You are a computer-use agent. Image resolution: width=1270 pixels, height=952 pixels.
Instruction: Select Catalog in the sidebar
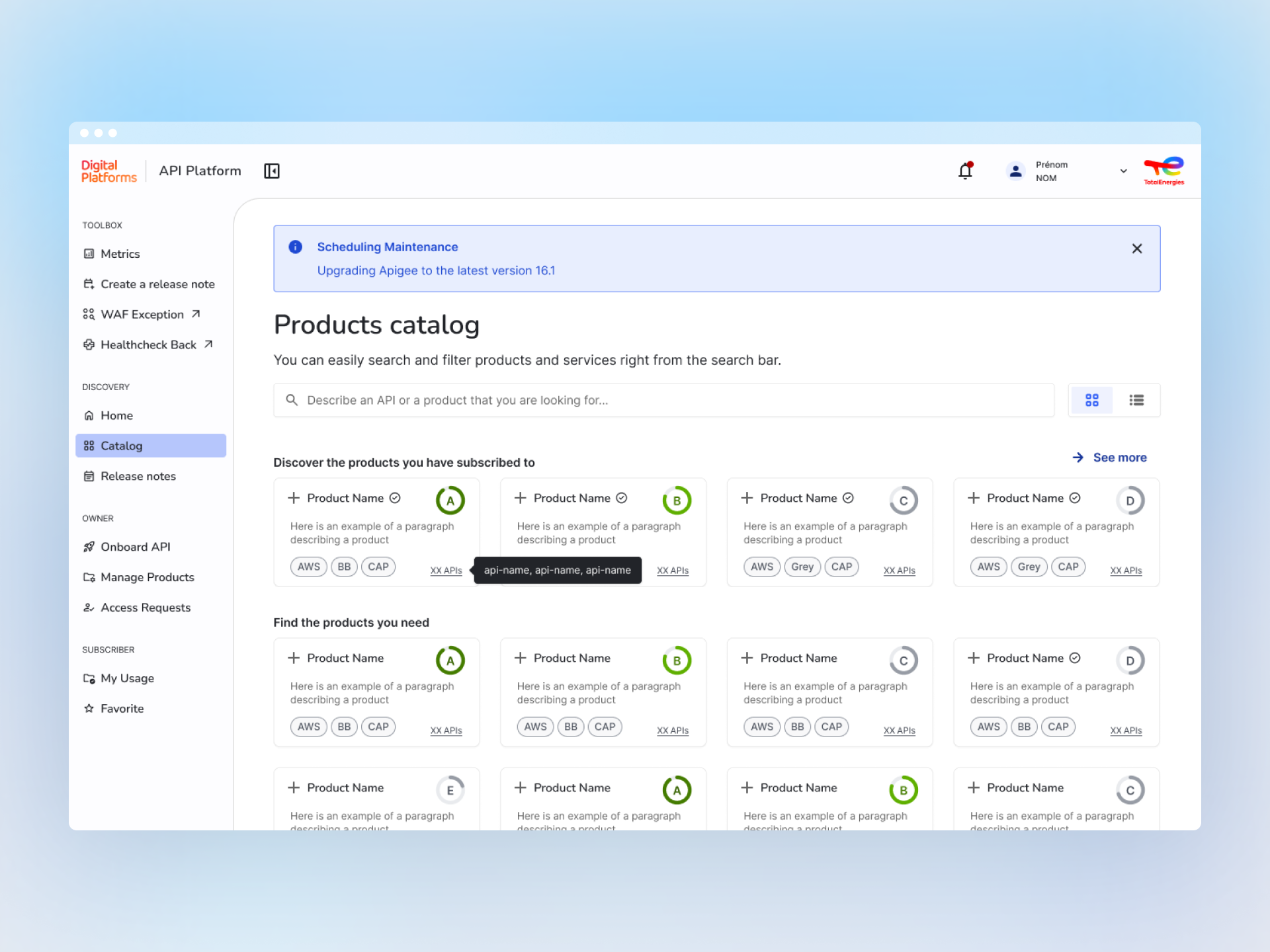[151, 446]
